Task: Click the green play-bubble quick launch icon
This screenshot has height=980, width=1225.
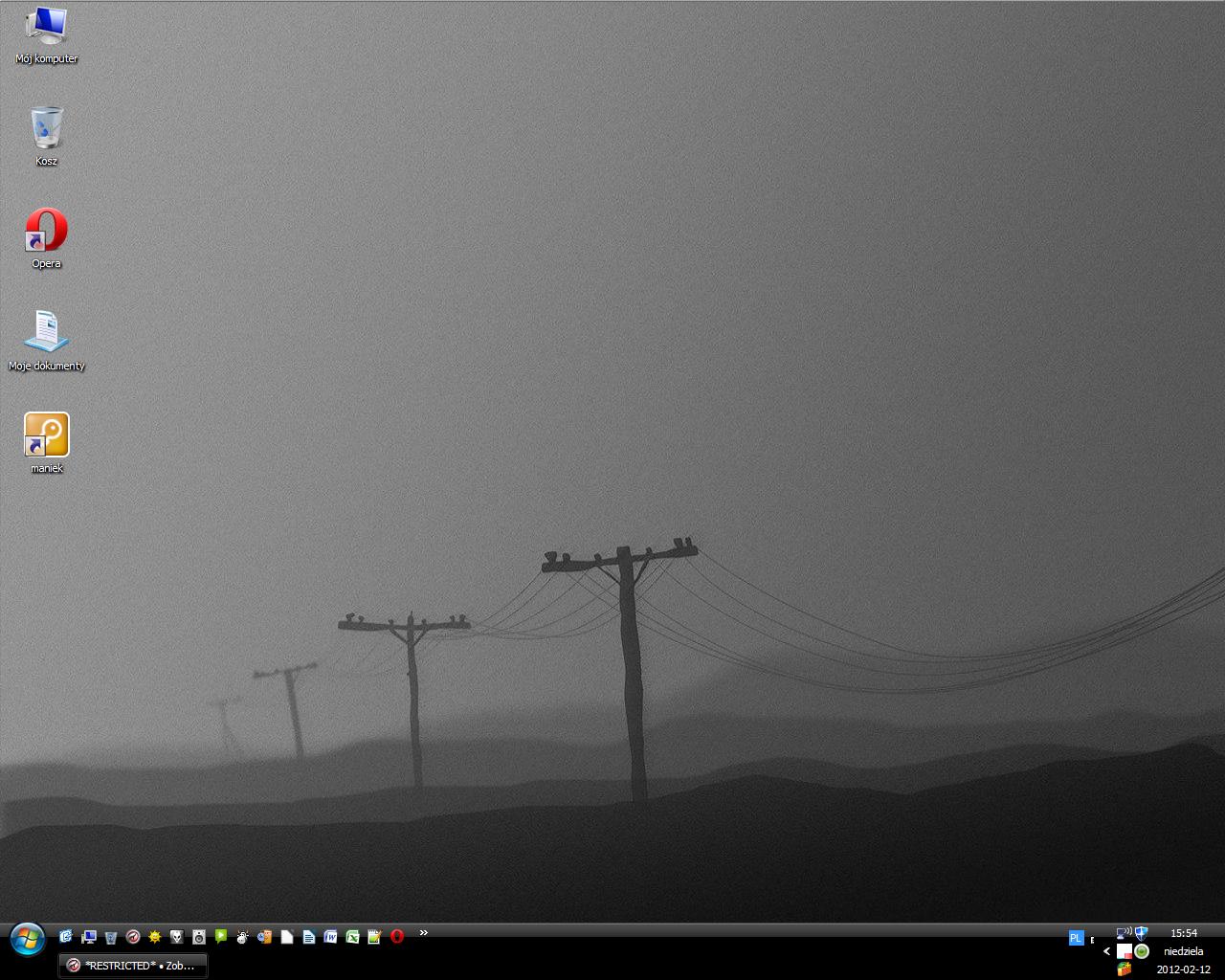Action: (221, 937)
